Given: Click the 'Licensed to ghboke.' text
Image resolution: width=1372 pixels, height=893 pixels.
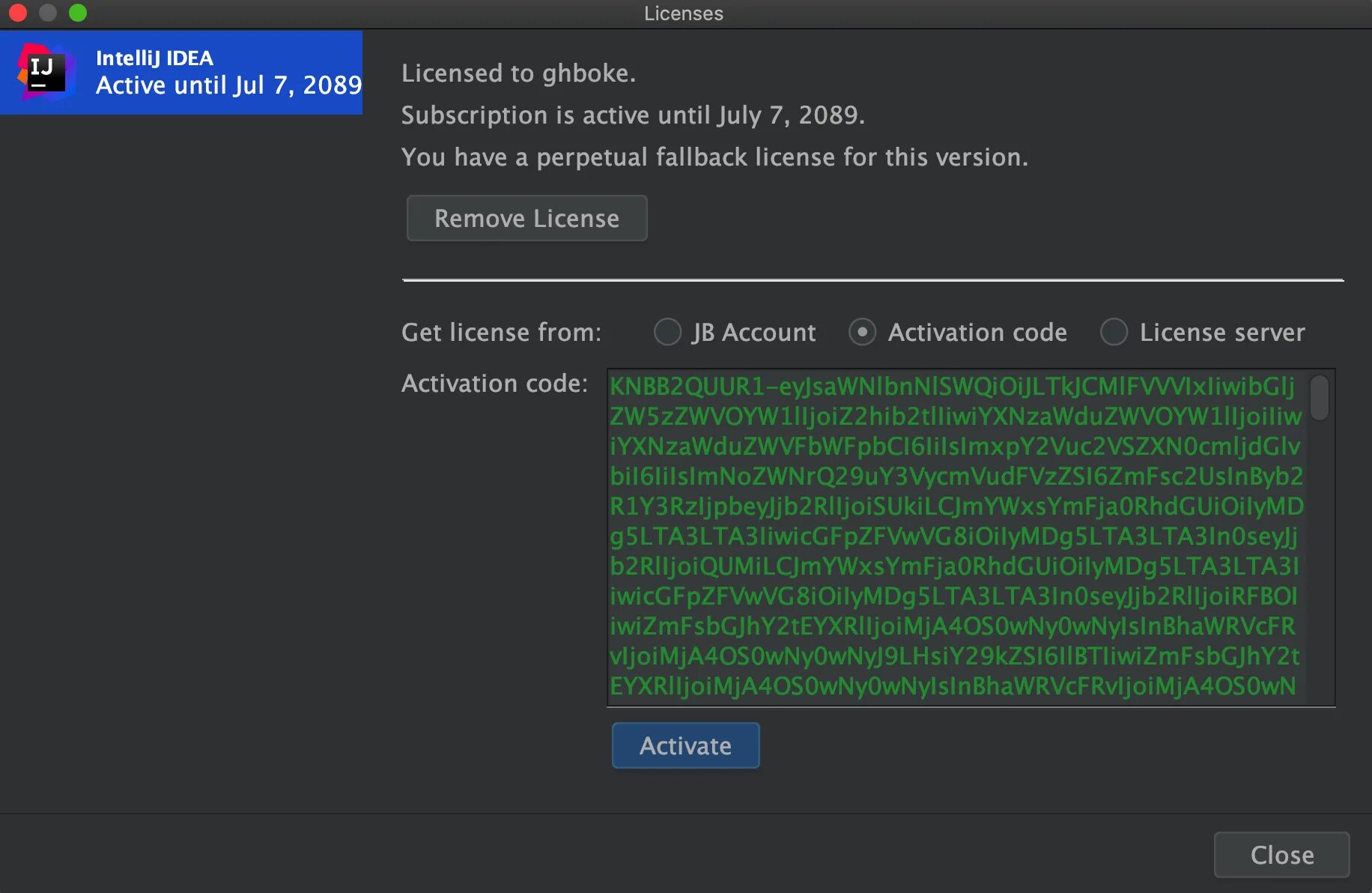Looking at the screenshot, I should point(518,73).
